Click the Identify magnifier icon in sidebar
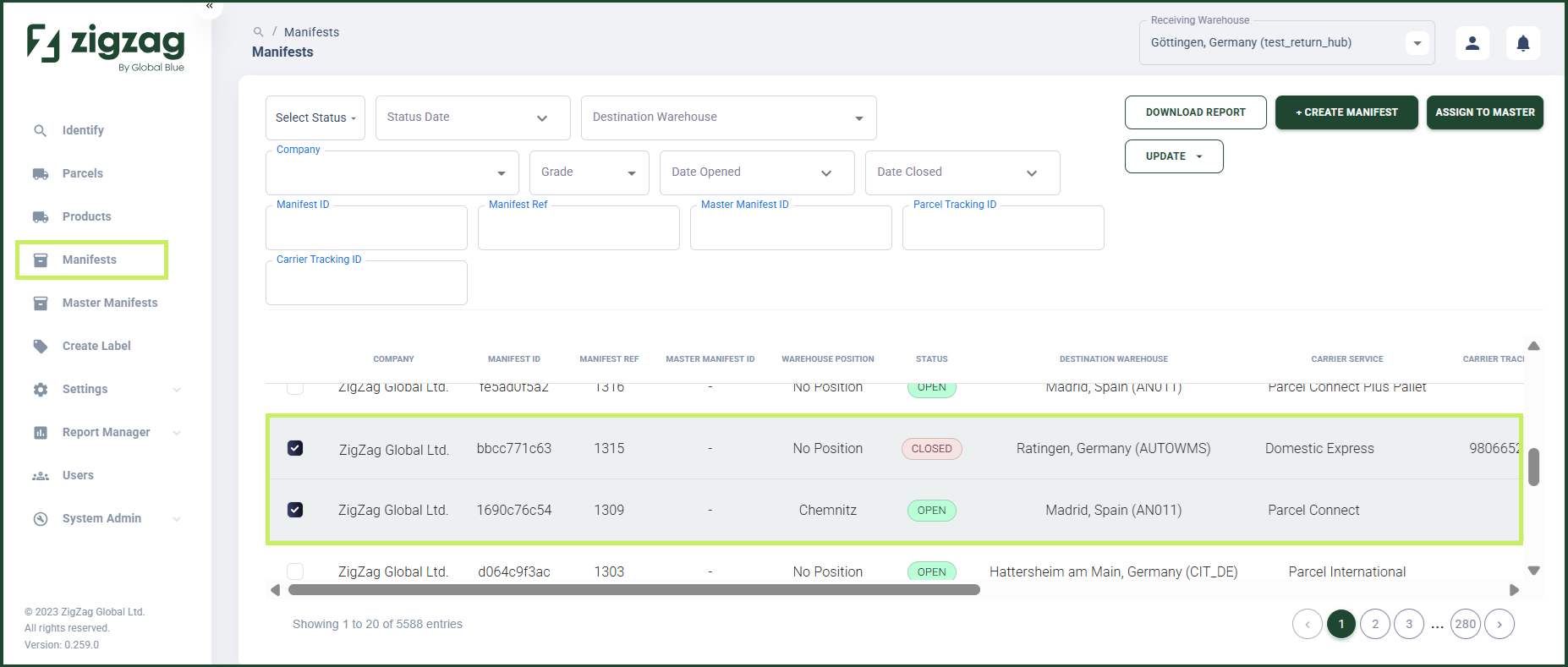1568x667 pixels. (40, 130)
